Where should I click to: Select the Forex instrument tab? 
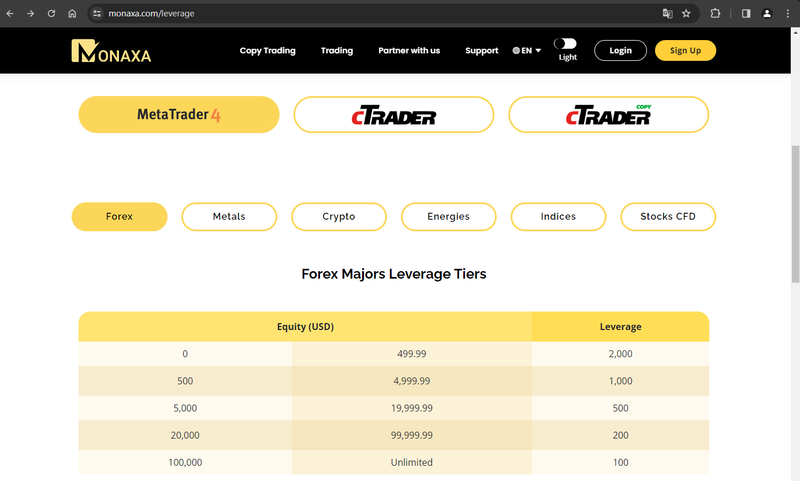point(119,217)
